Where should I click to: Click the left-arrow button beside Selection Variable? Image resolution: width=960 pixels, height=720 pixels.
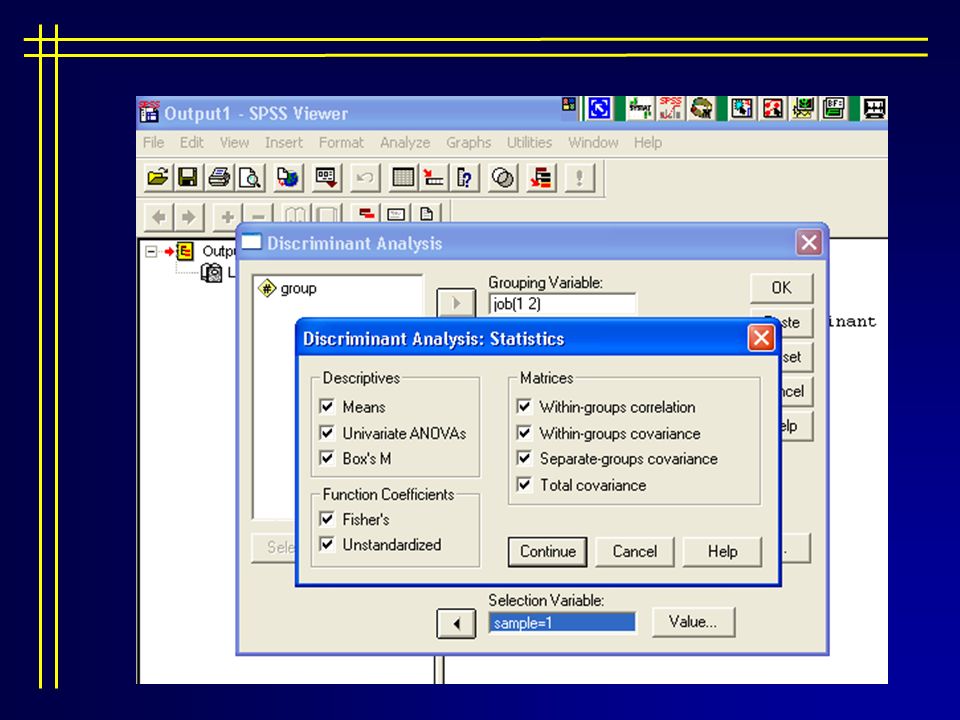[456, 624]
